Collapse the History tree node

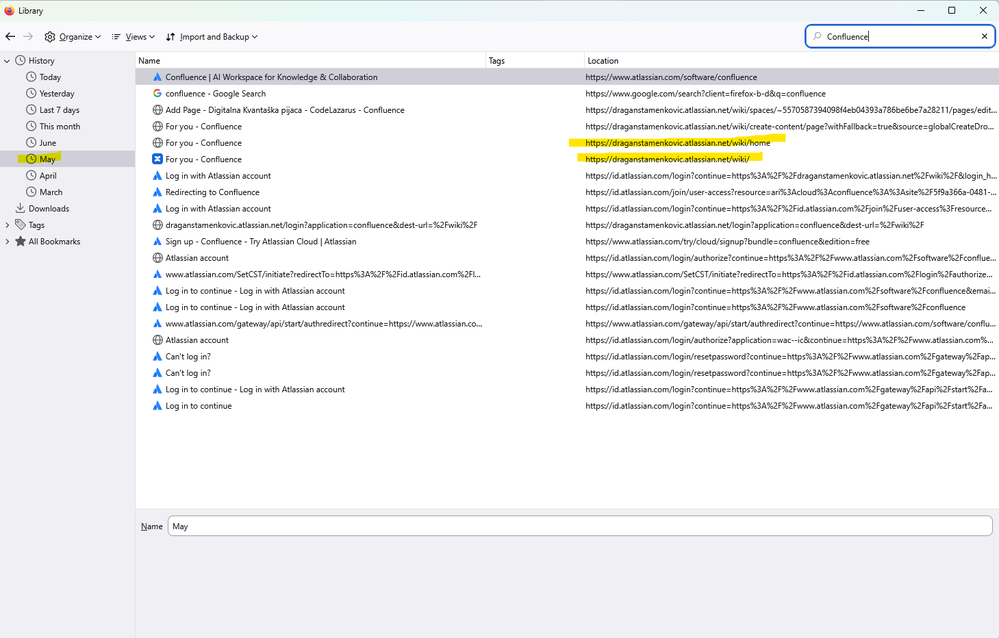click(7, 61)
